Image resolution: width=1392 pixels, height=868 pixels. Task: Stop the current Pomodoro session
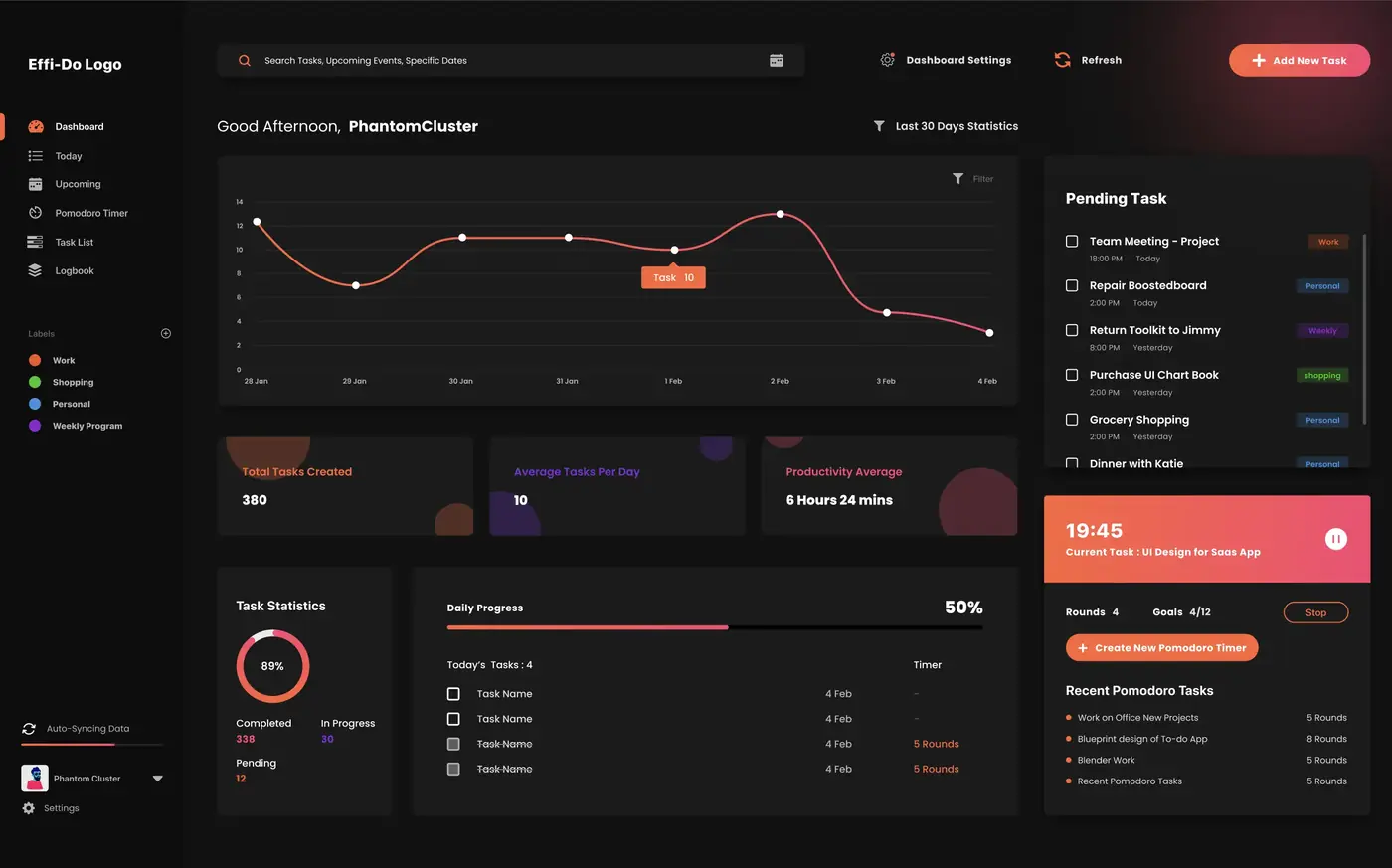(x=1315, y=612)
